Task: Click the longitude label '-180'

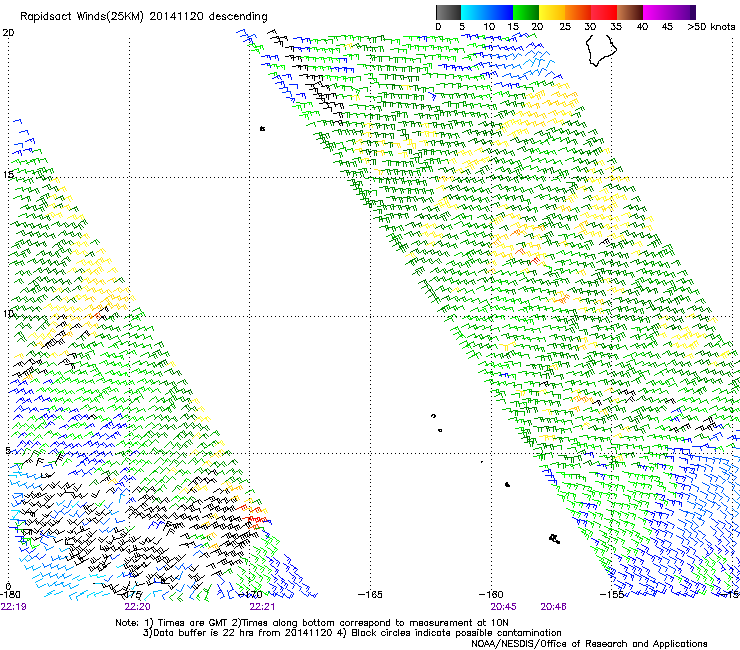Action: tap(10, 595)
